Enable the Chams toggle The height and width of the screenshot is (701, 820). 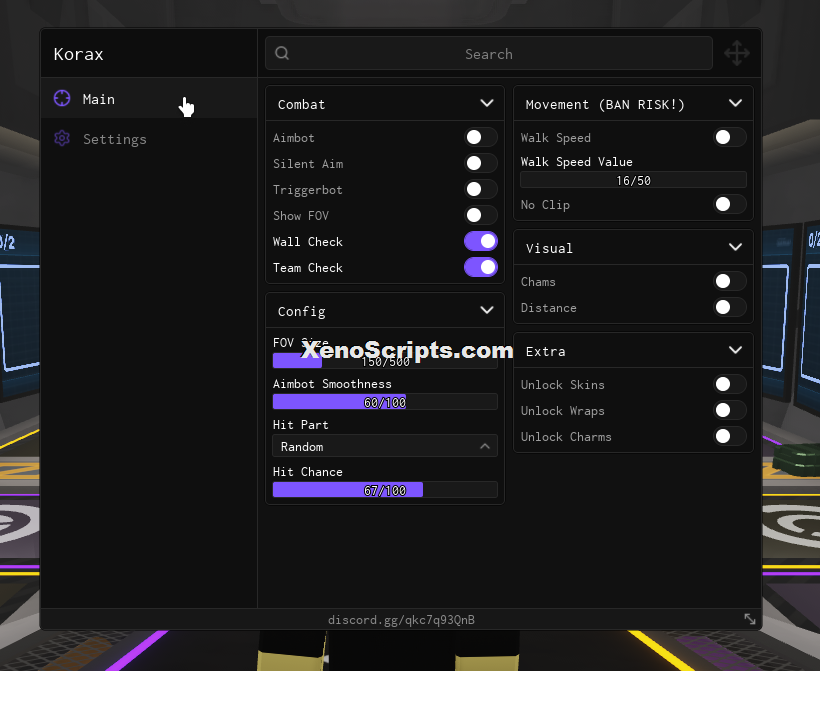[730, 281]
